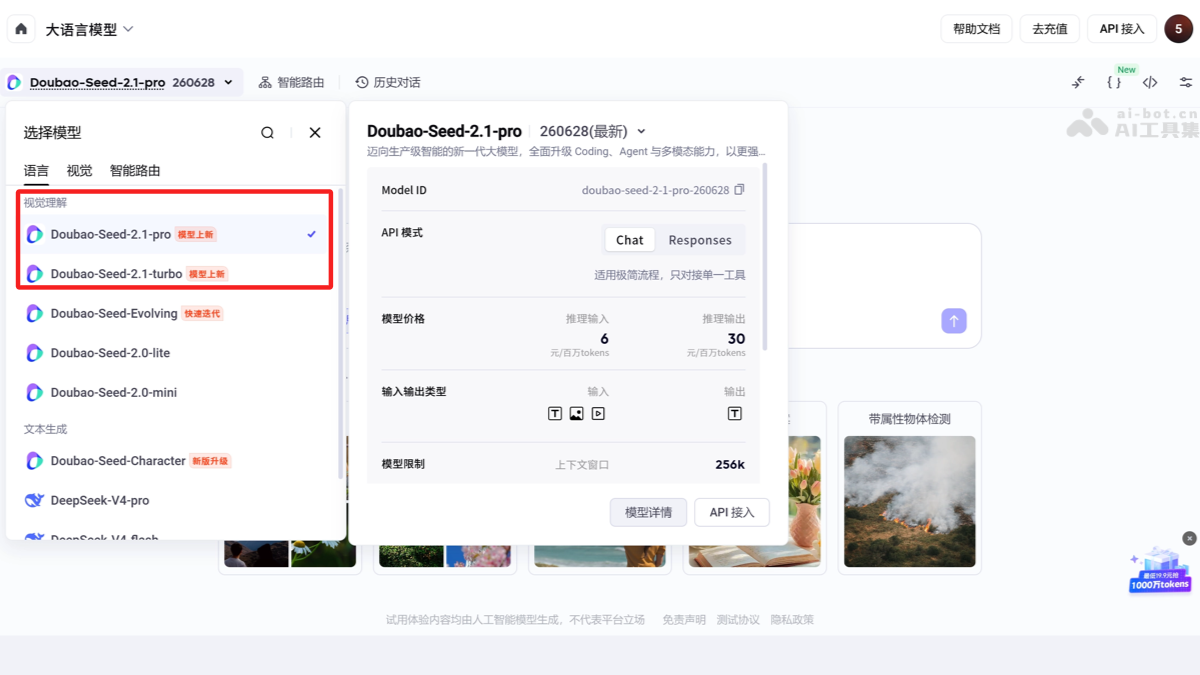
Task: Copy the Model ID with the copy icon
Action: point(739,190)
